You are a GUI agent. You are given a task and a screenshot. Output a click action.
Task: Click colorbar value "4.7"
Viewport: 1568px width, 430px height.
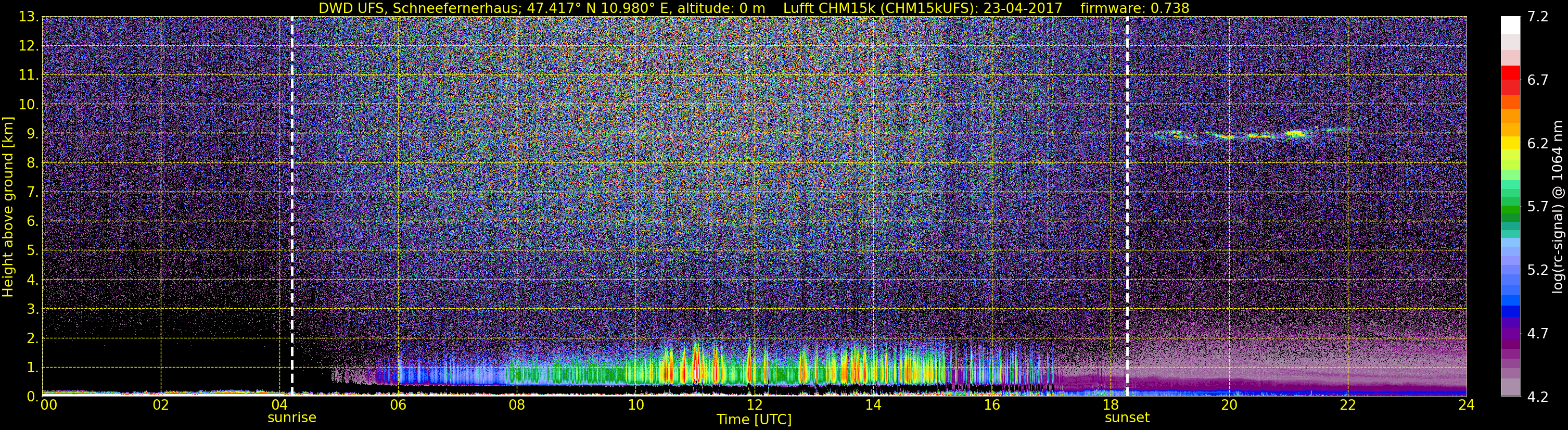[x=1538, y=333]
